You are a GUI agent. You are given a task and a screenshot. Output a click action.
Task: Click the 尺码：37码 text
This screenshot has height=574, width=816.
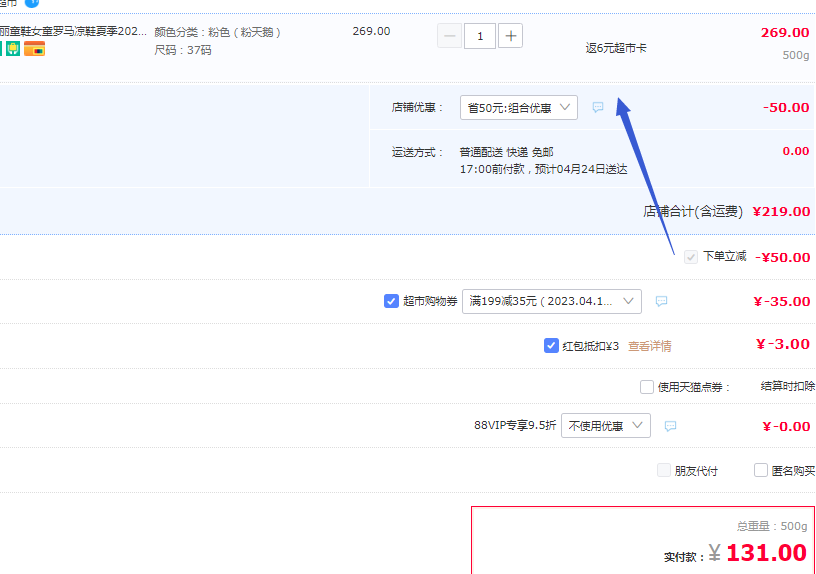183,50
